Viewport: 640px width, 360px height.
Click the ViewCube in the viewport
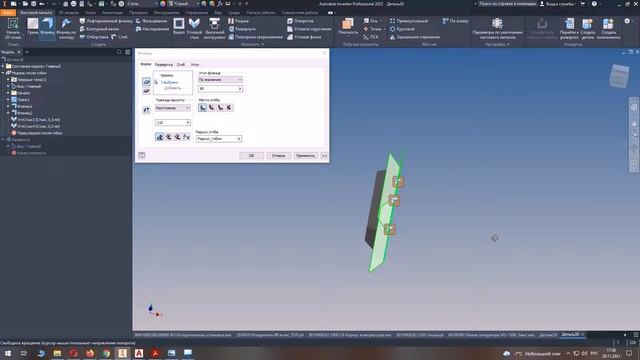point(619,76)
